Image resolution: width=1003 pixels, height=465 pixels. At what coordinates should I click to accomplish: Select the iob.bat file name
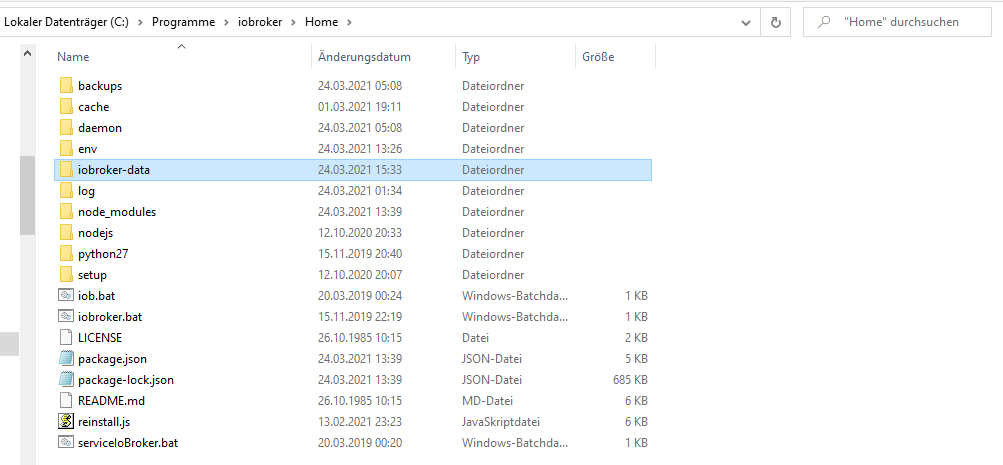97,296
